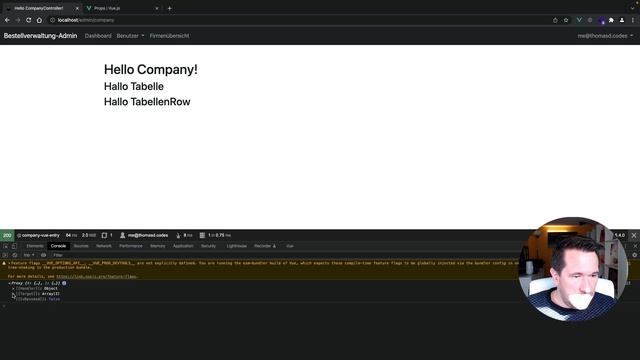Click the console live expression eye icon

click(x=43, y=255)
